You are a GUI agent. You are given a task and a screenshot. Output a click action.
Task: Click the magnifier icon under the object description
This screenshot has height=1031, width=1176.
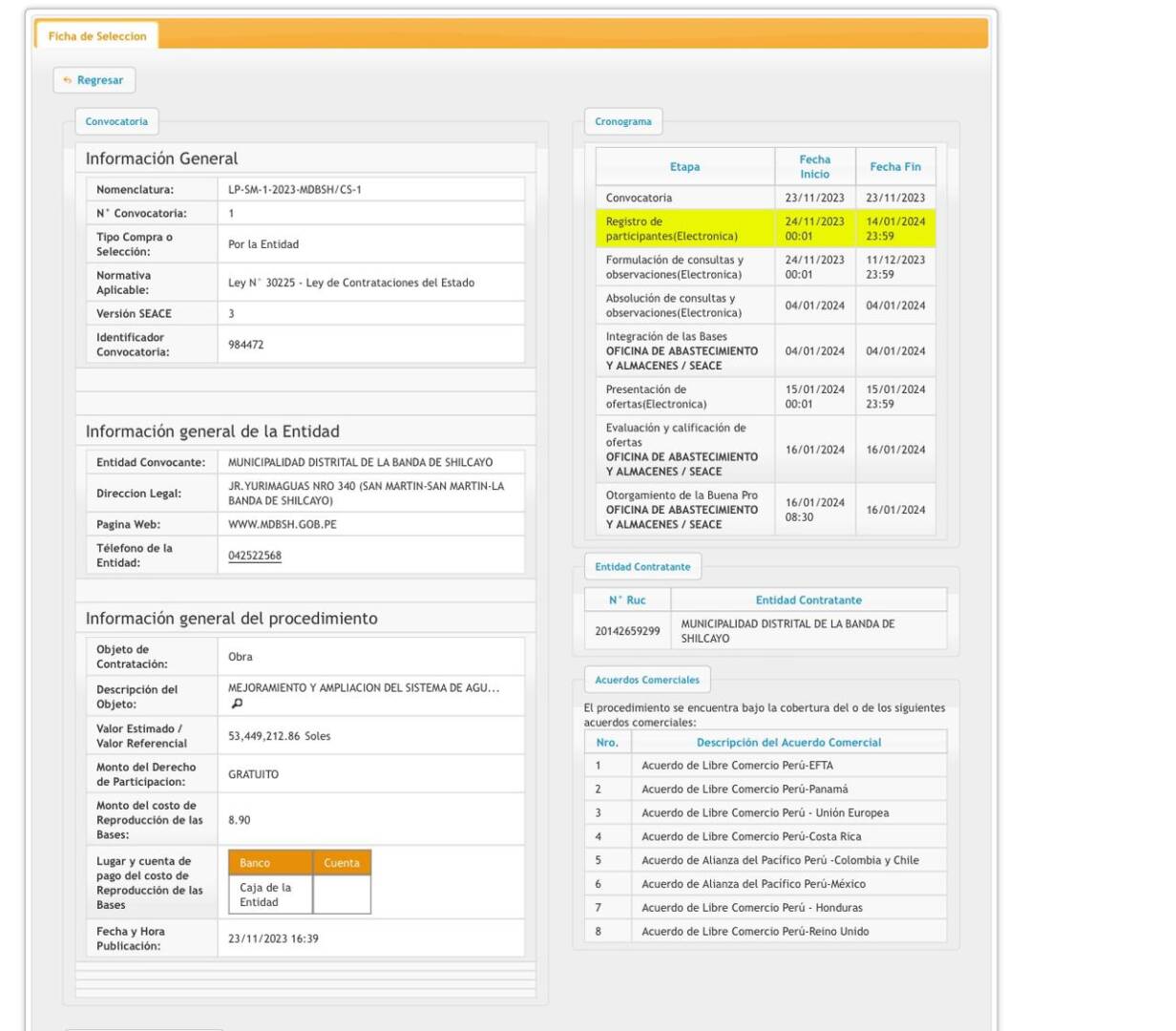coord(237,704)
